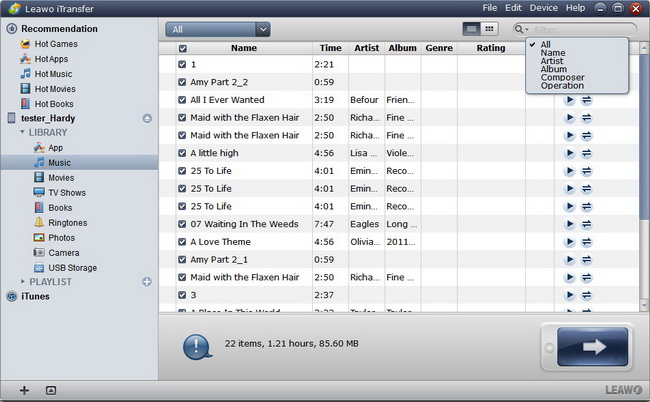Click the info exclamation icon
Viewport: 650px width, 402px height.
click(197, 346)
